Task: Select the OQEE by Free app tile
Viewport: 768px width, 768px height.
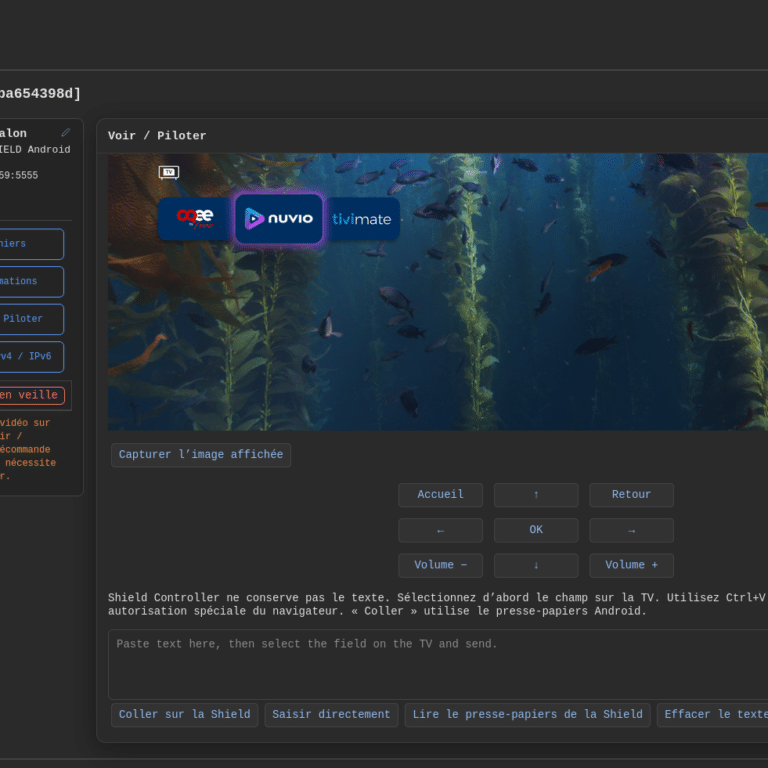Action: (194, 218)
